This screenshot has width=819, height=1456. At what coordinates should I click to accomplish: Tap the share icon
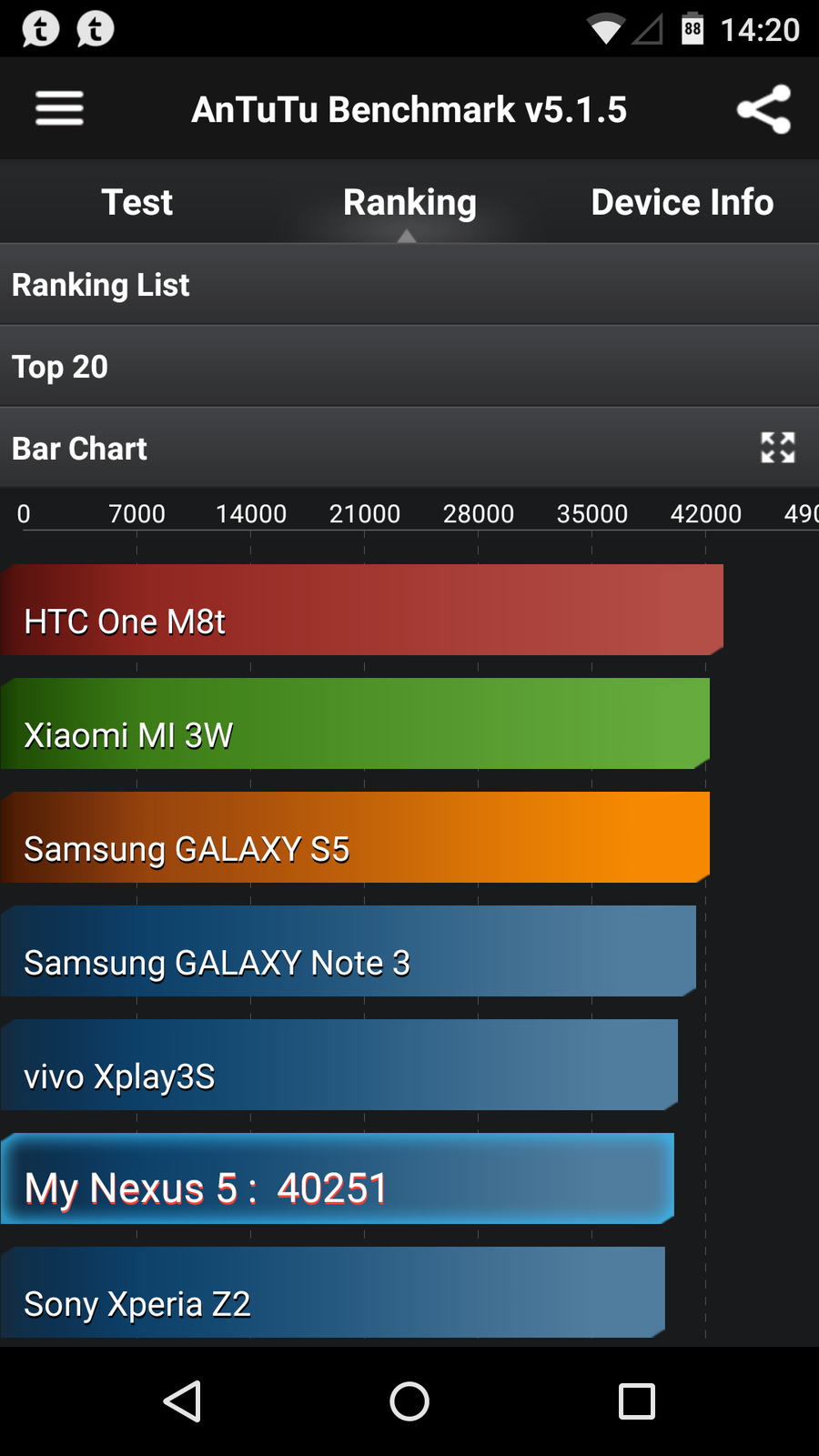[x=763, y=109]
